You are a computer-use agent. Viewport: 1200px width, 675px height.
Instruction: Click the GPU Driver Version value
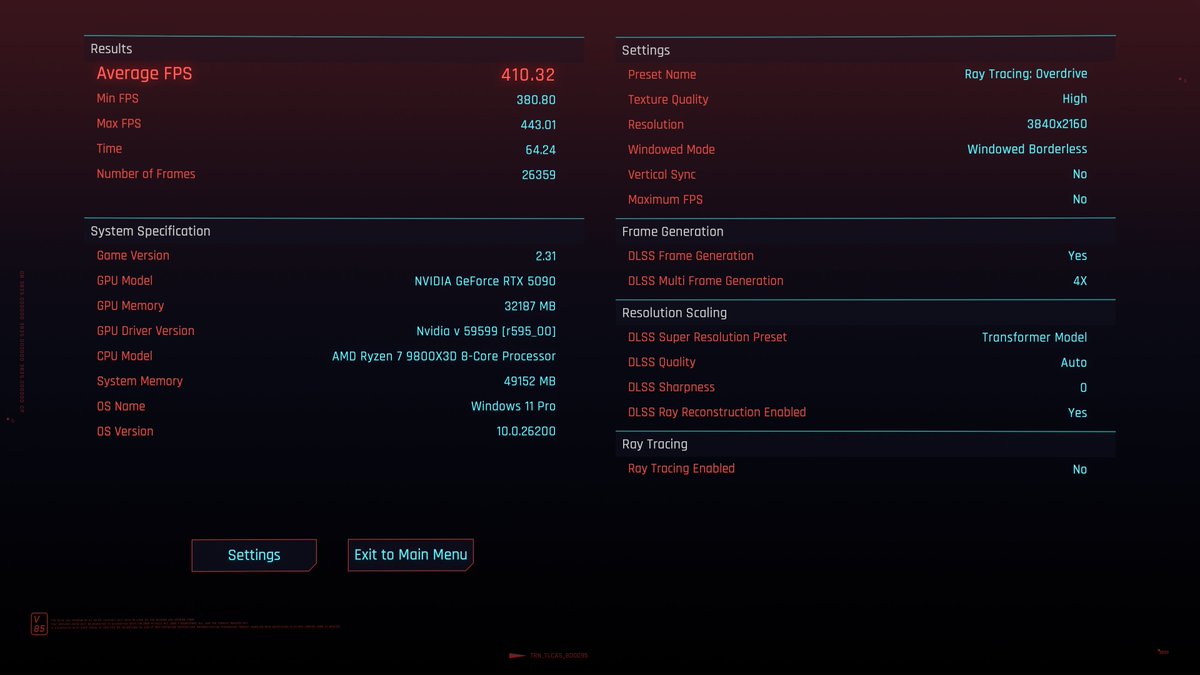tap(486, 332)
